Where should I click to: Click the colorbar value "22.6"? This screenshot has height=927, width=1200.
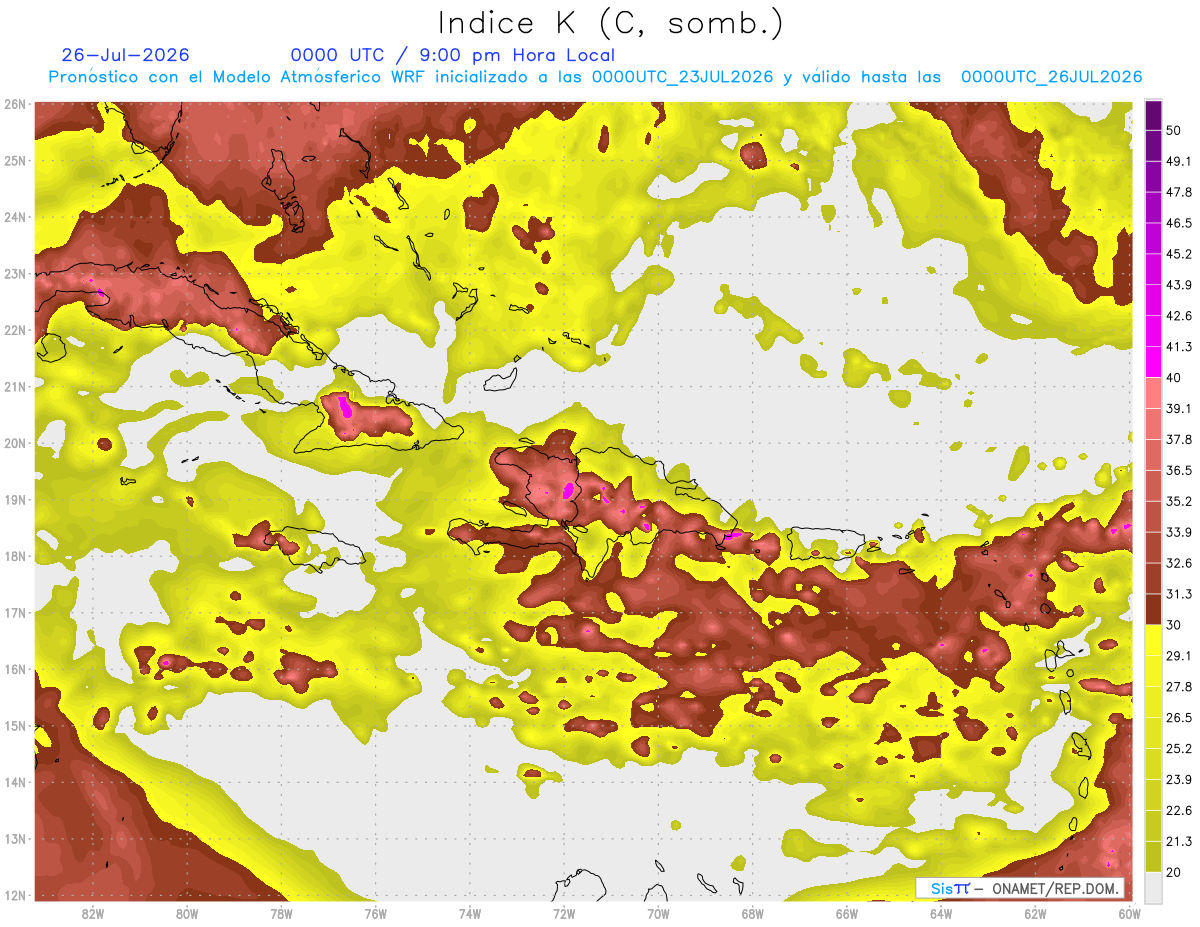click(x=1179, y=811)
